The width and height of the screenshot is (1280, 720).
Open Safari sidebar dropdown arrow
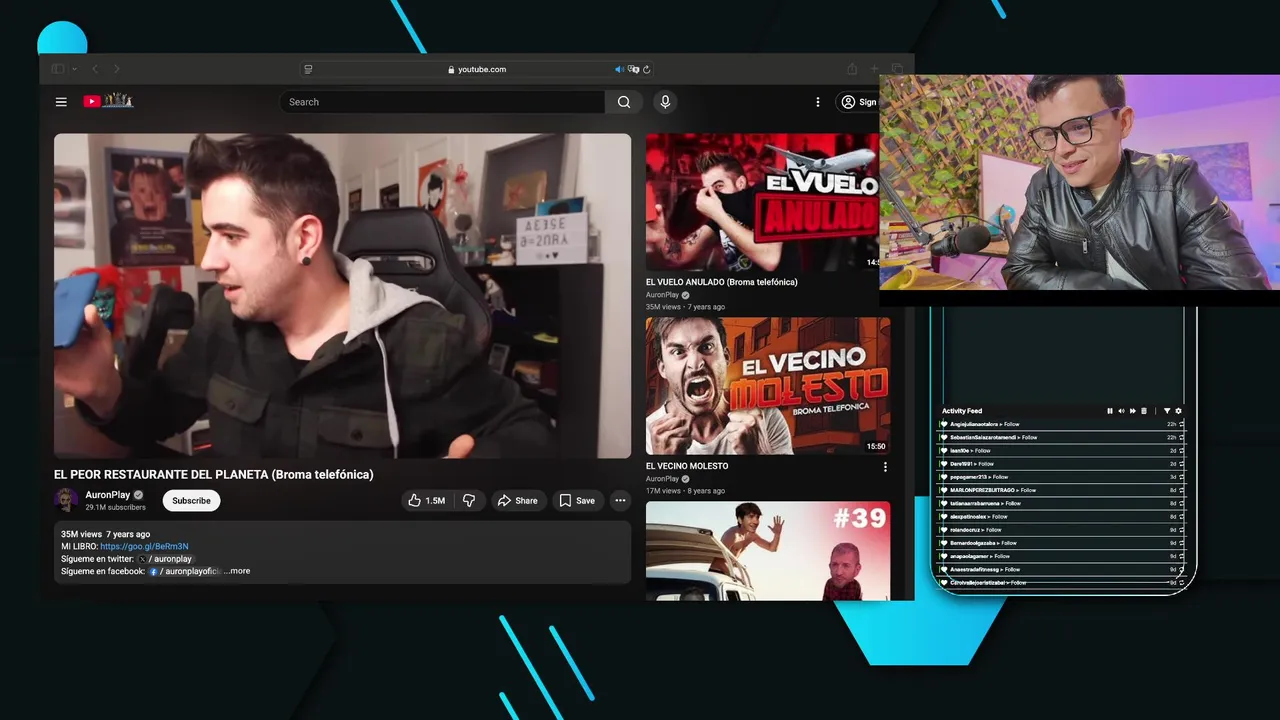point(74,69)
